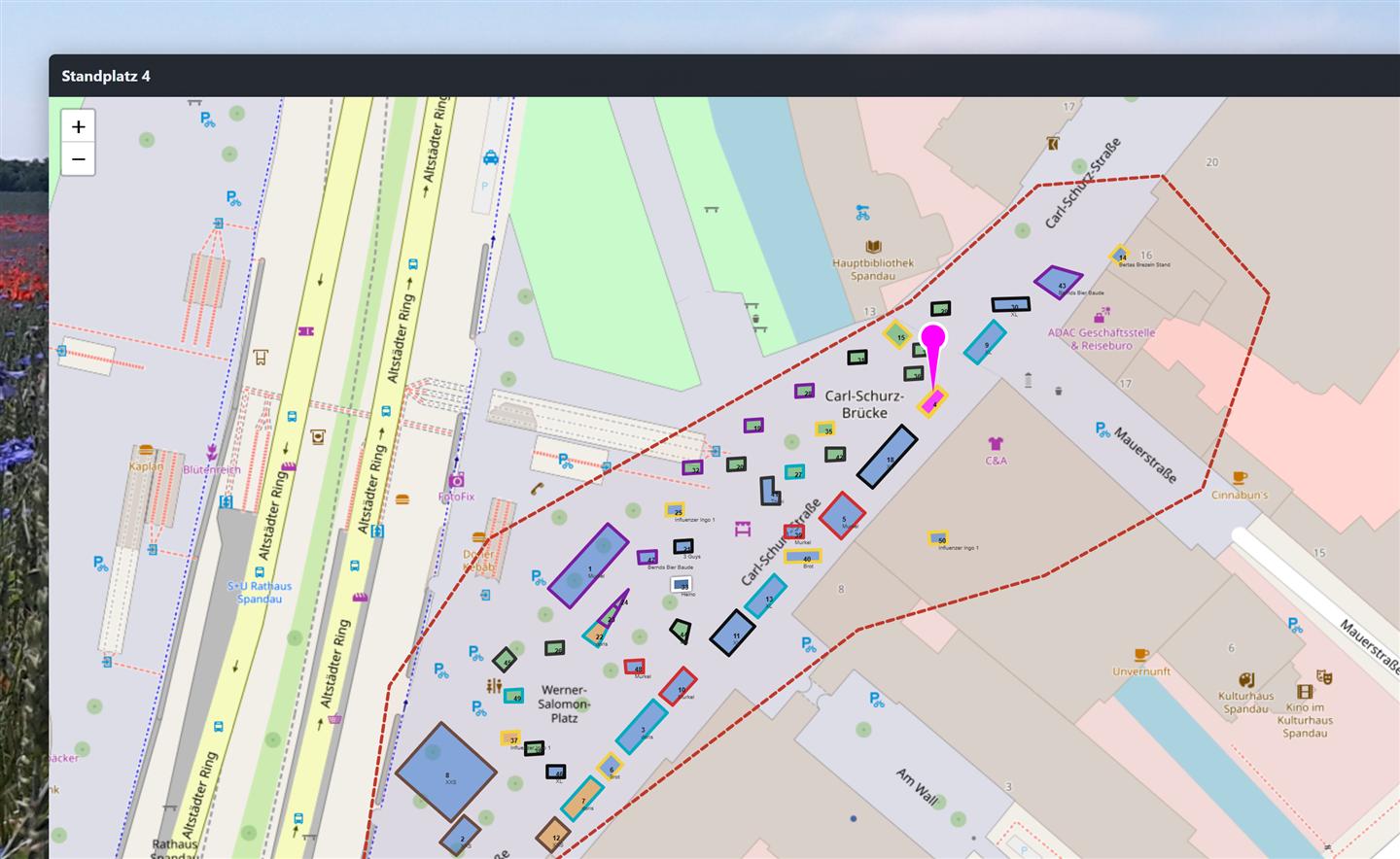Screen dimensions: 1400x859
Task: Select red-bordered stall 5
Action: (x=842, y=516)
